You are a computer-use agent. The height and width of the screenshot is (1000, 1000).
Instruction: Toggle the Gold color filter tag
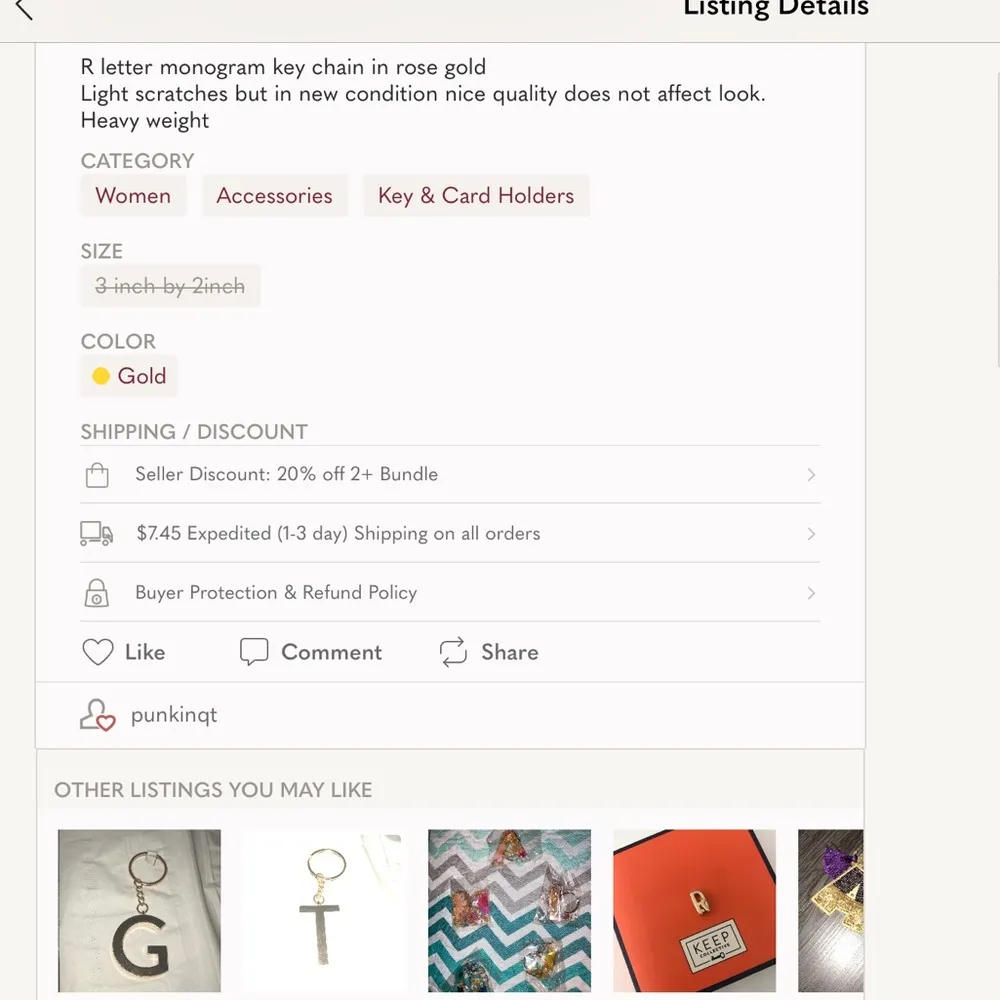(128, 376)
